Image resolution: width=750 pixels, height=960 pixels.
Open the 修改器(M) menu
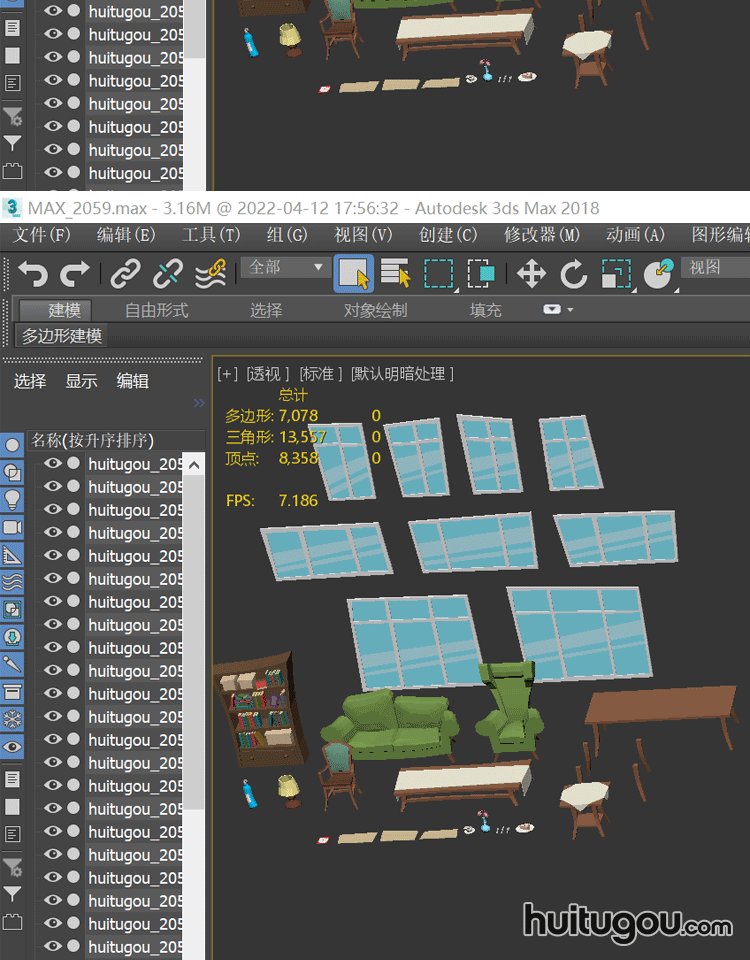pos(542,235)
